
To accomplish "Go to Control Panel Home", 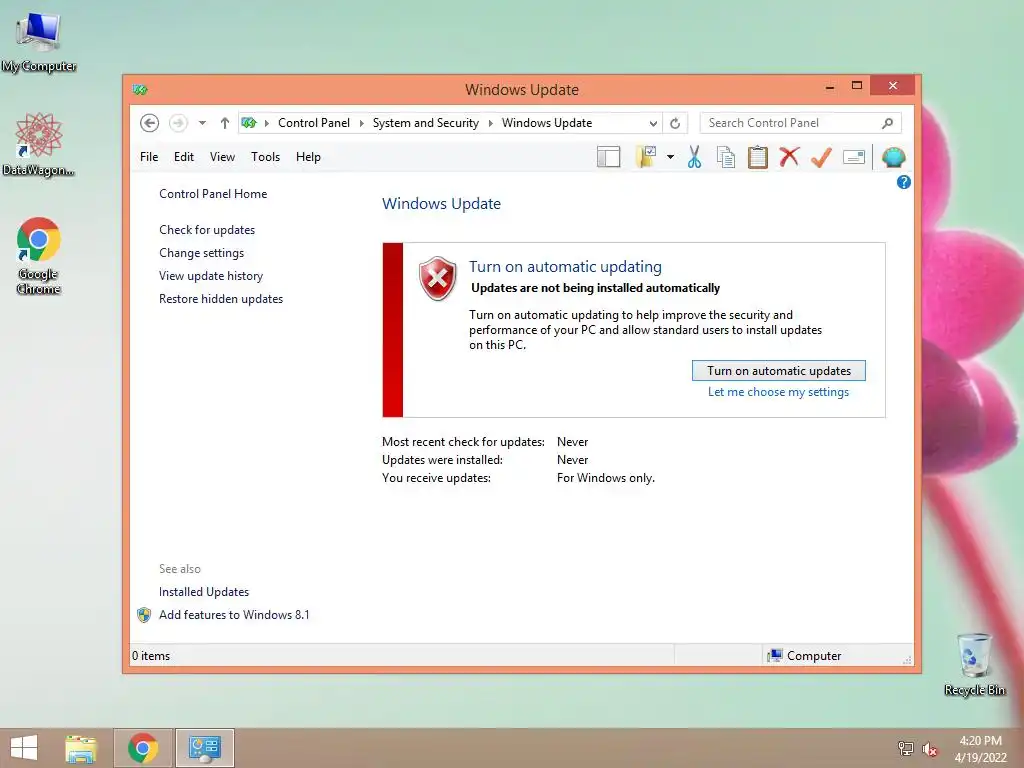I will click(x=213, y=194).
